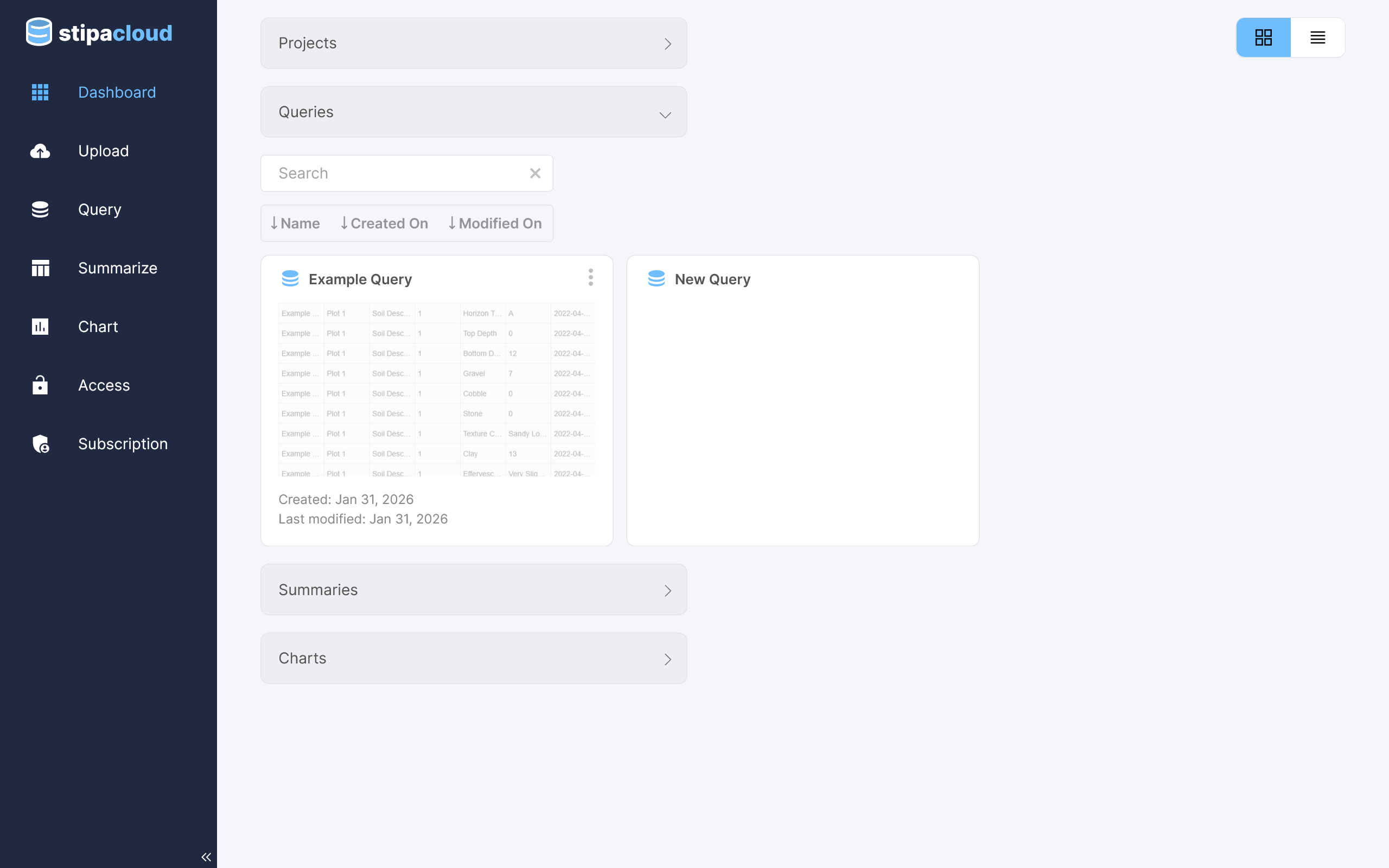Image resolution: width=1389 pixels, height=868 pixels.
Task: Switch to list view layout
Action: 1317,38
